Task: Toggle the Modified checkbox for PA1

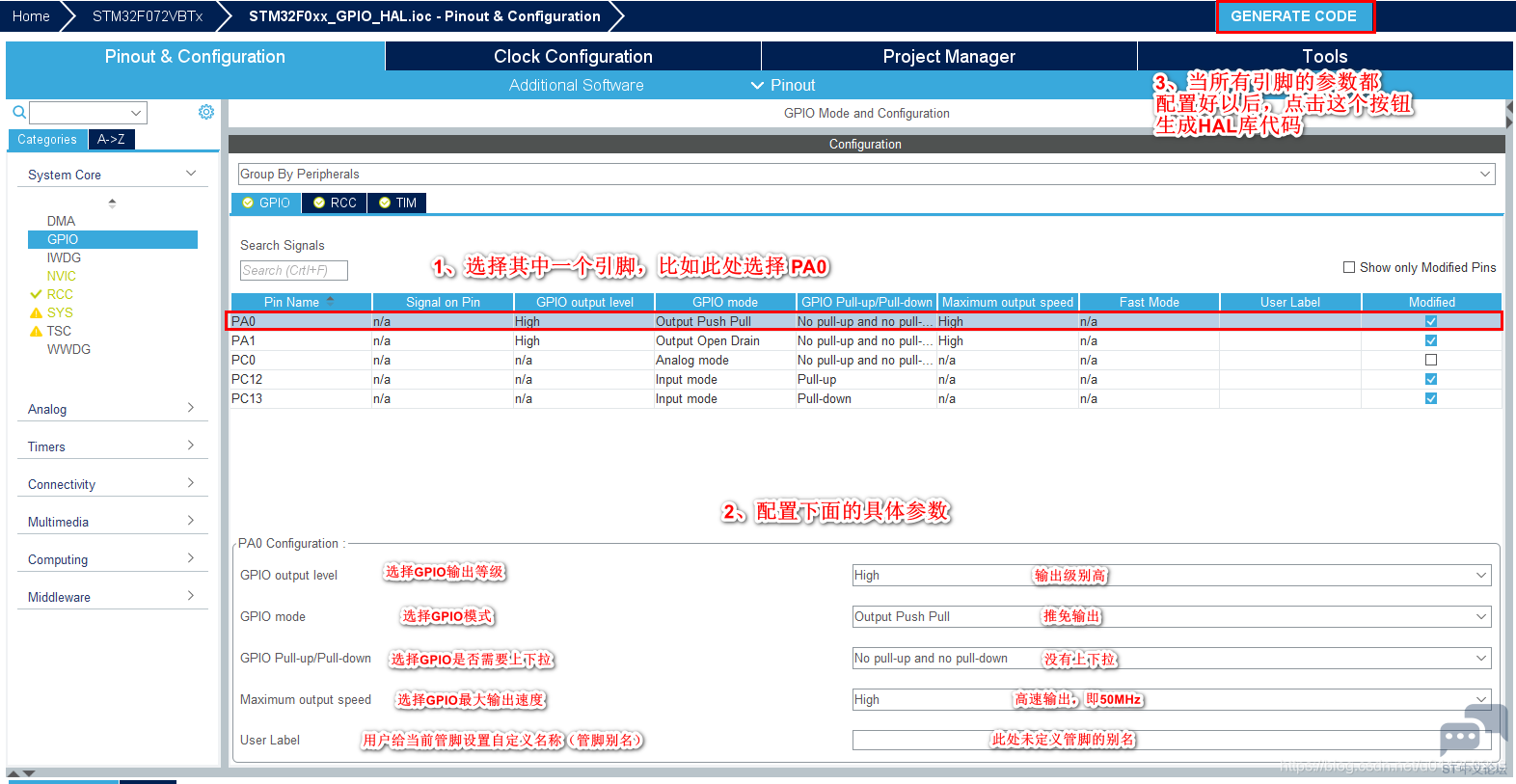Action: point(1431,340)
